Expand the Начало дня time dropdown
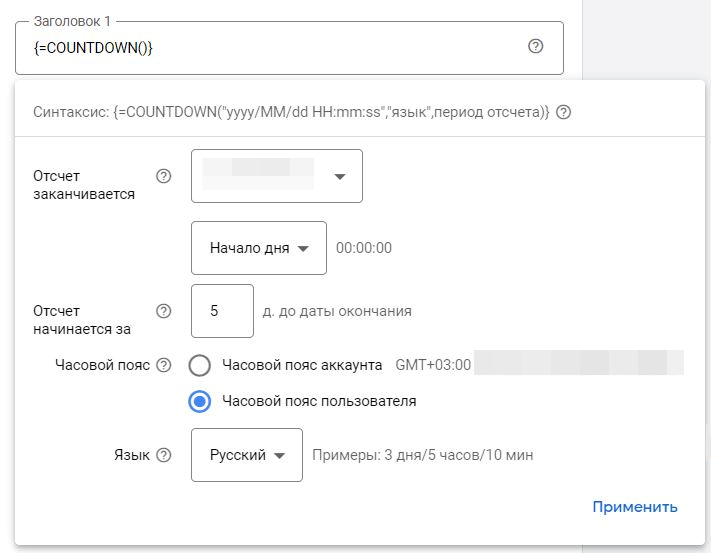Viewport: 711px width, 553px height. (x=258, y=248)
